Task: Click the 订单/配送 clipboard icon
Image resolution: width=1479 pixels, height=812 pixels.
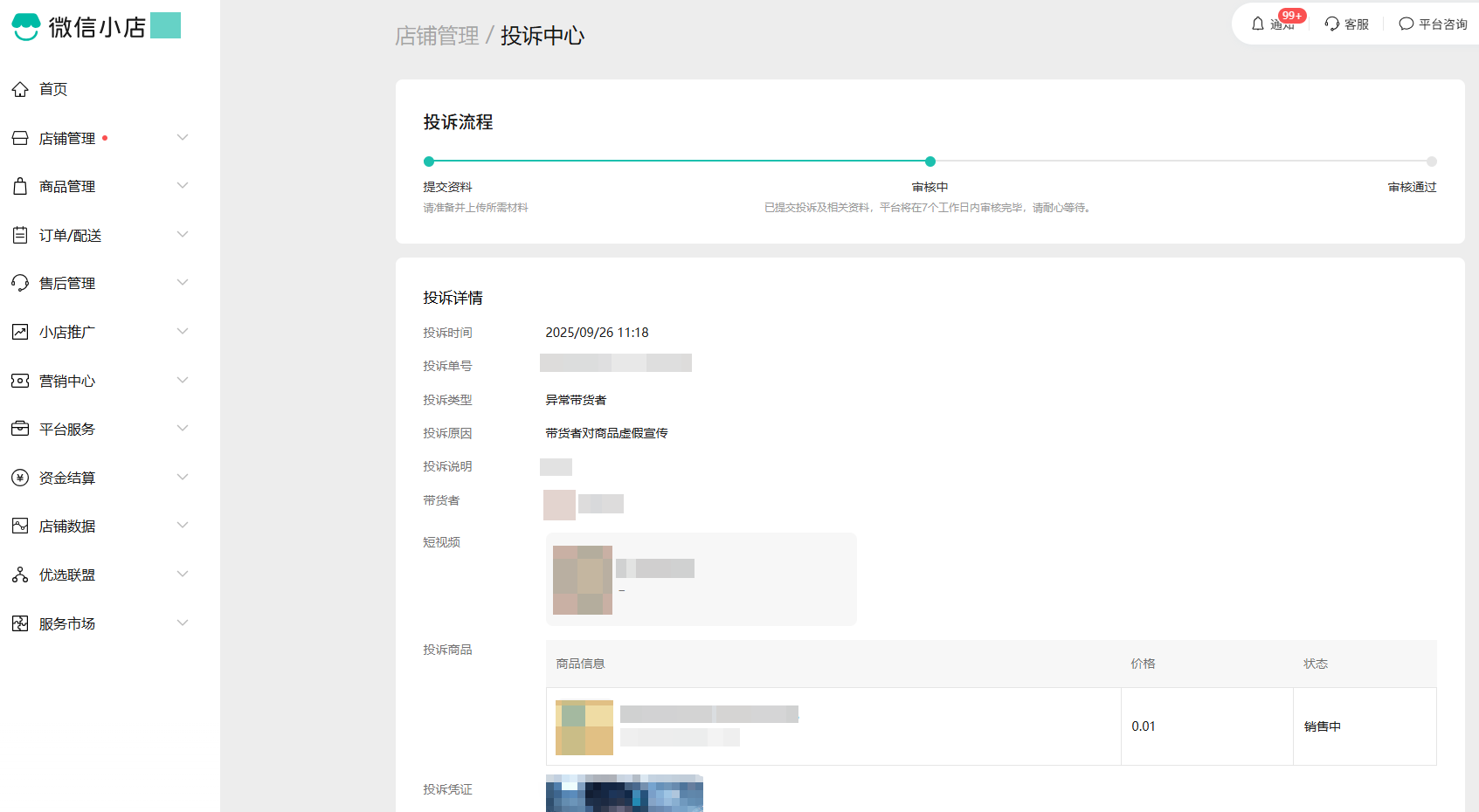Action: point(20,235)
